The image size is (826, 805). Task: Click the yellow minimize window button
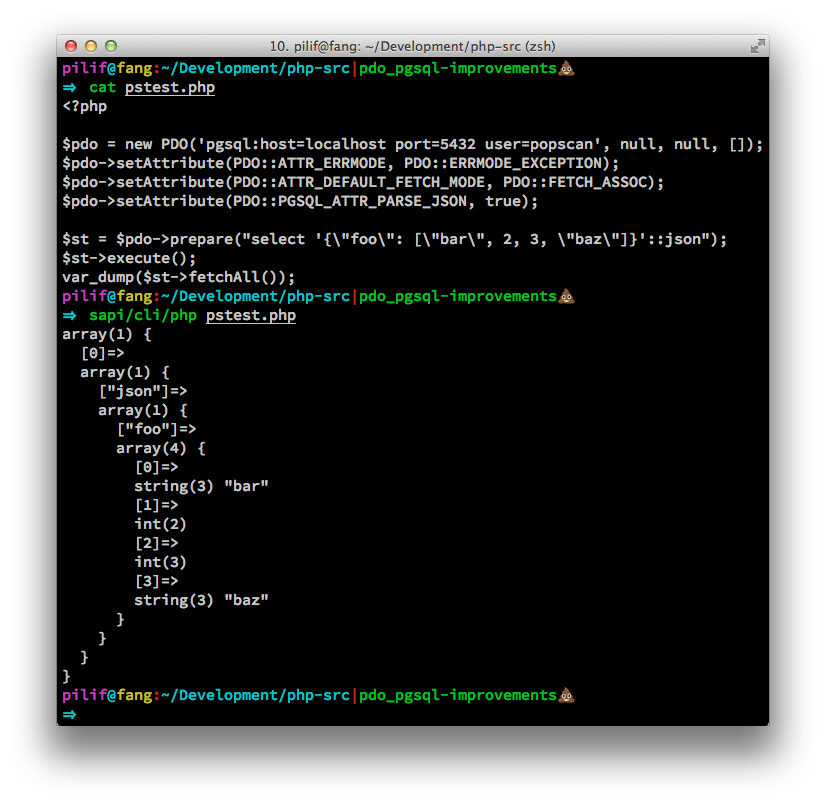(x=91, y=46)
